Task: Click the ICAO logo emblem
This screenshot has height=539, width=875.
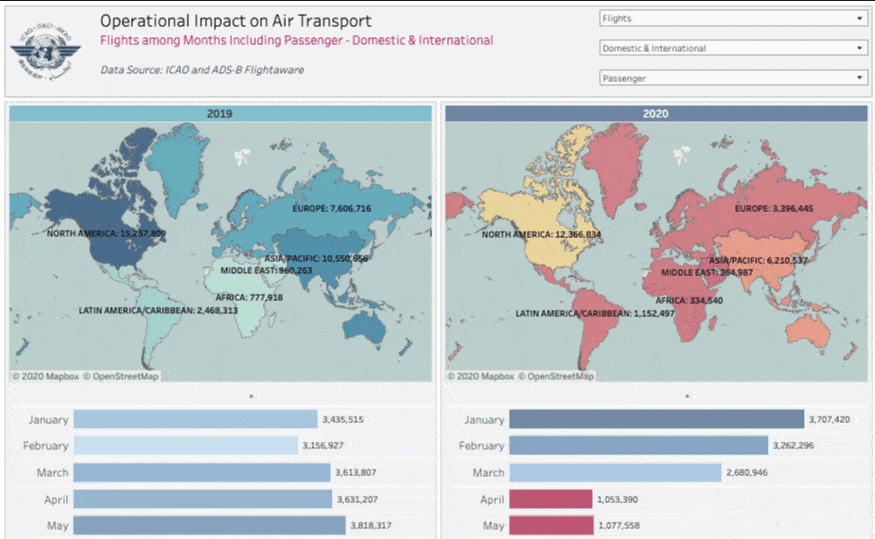Action: click(45, 50)
